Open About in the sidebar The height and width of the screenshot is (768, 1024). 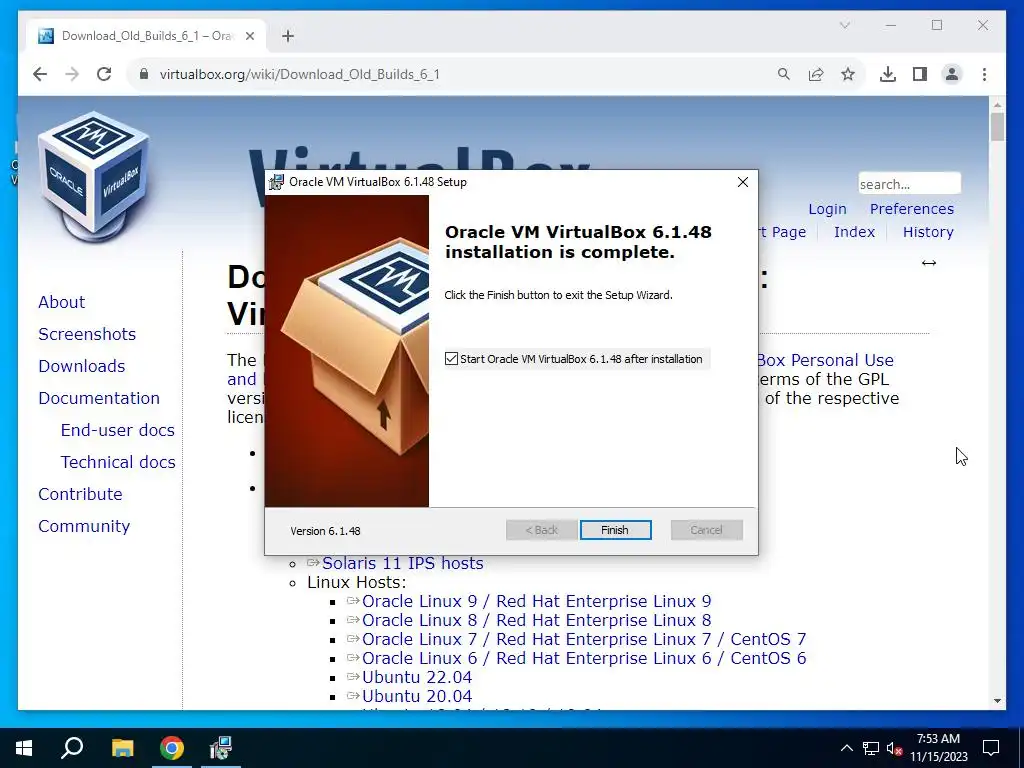click(x=61, y=302)
